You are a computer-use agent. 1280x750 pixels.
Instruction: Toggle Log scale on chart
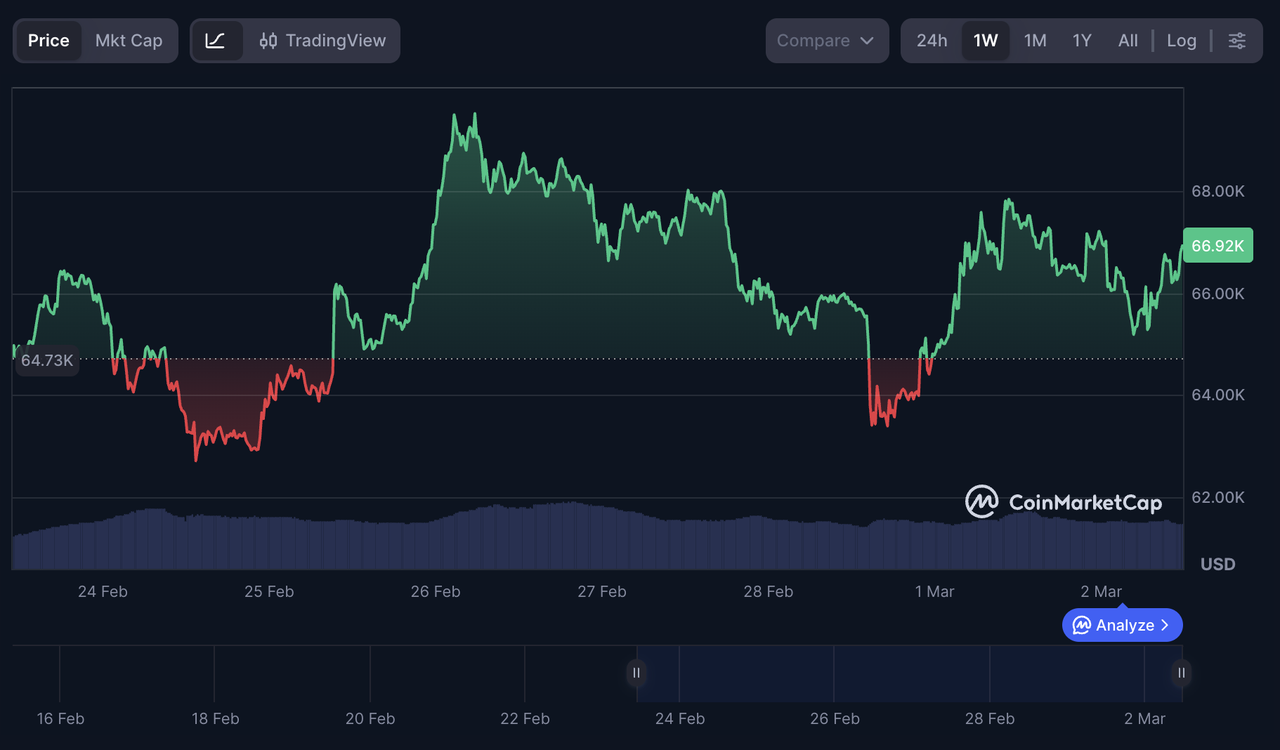tap(1181, 41)
